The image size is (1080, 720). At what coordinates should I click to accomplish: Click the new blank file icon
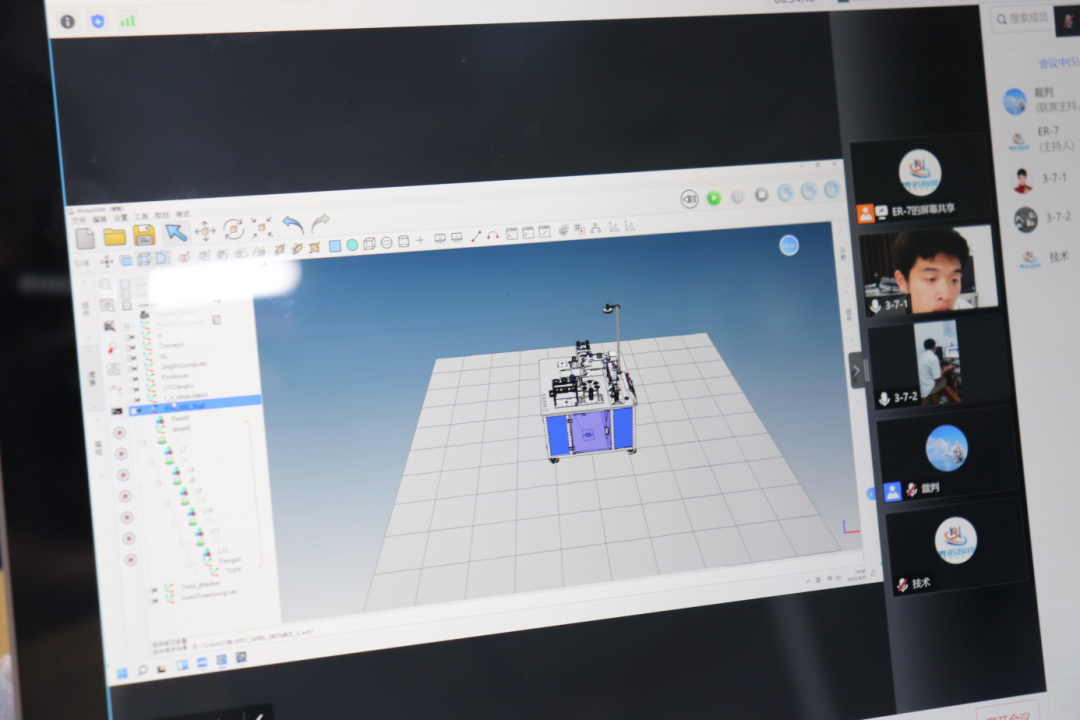[85, 239]
